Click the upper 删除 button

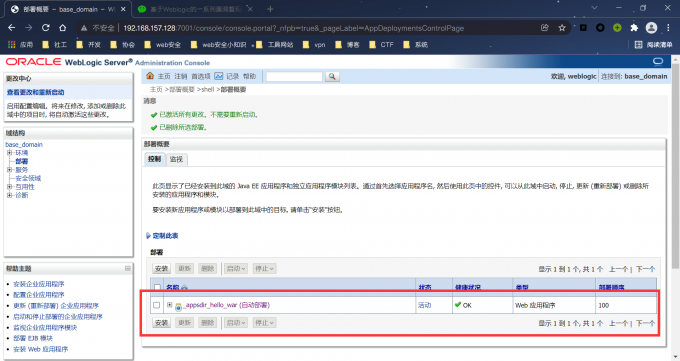(208, 269)
